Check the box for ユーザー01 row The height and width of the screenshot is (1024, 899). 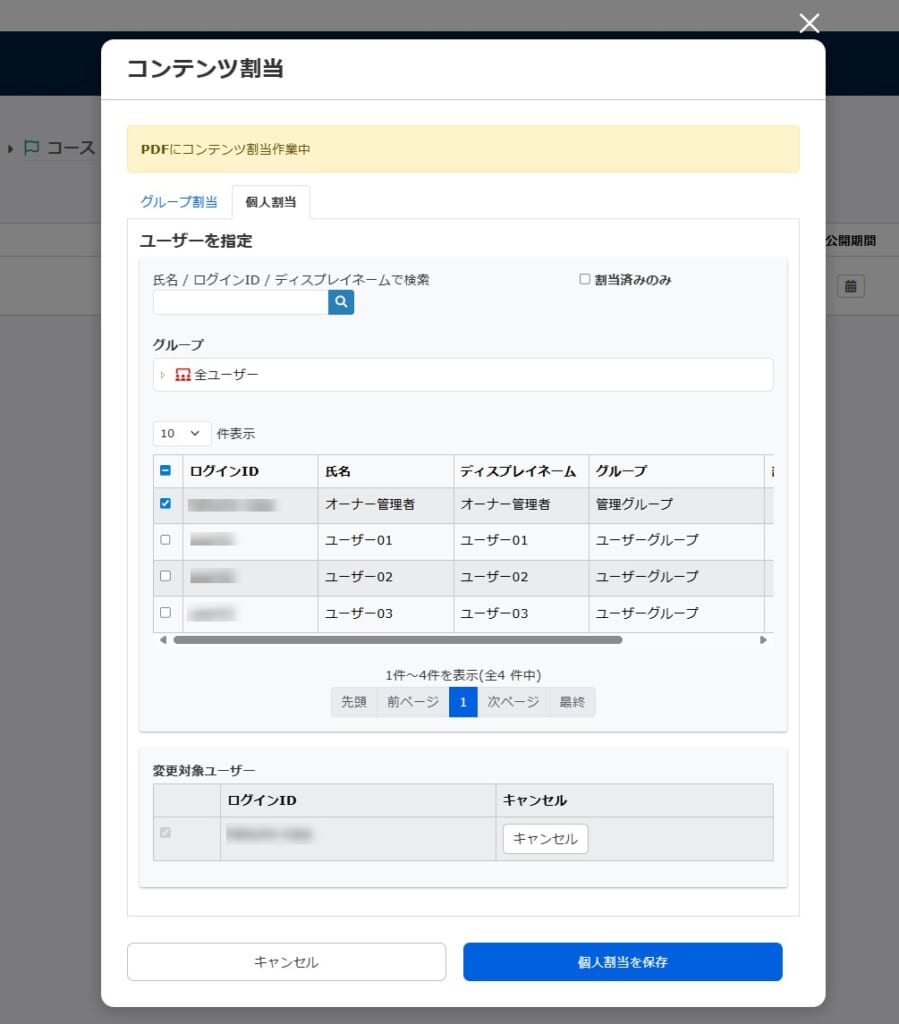[165, 540]
